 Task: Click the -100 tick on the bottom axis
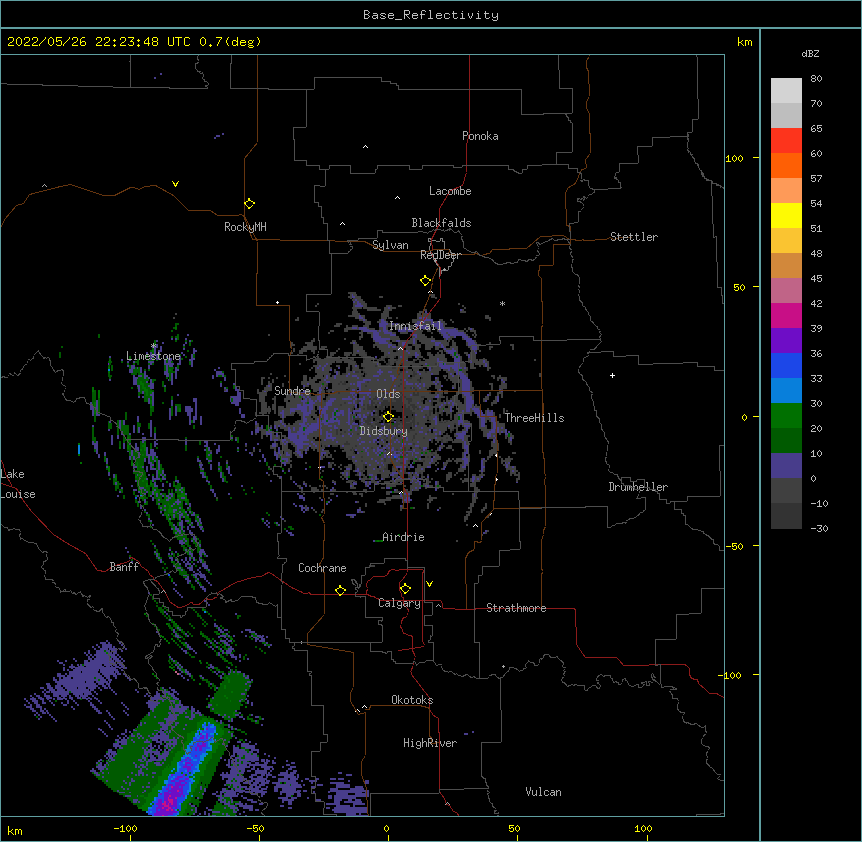125,828
